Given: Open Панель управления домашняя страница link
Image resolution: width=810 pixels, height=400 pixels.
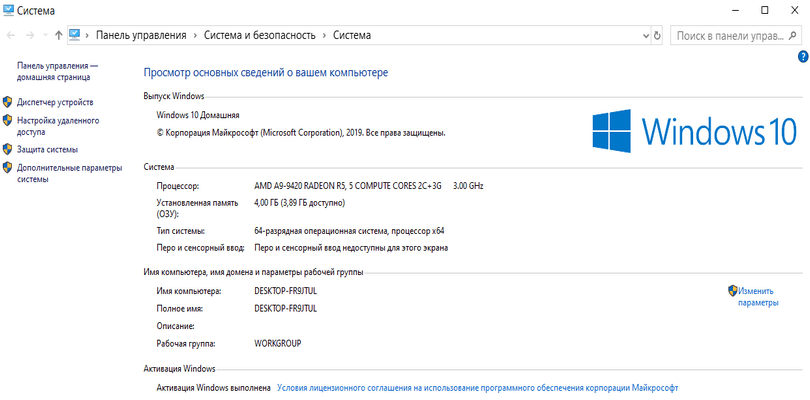Looking at the screenshot, I should point(57,70).
